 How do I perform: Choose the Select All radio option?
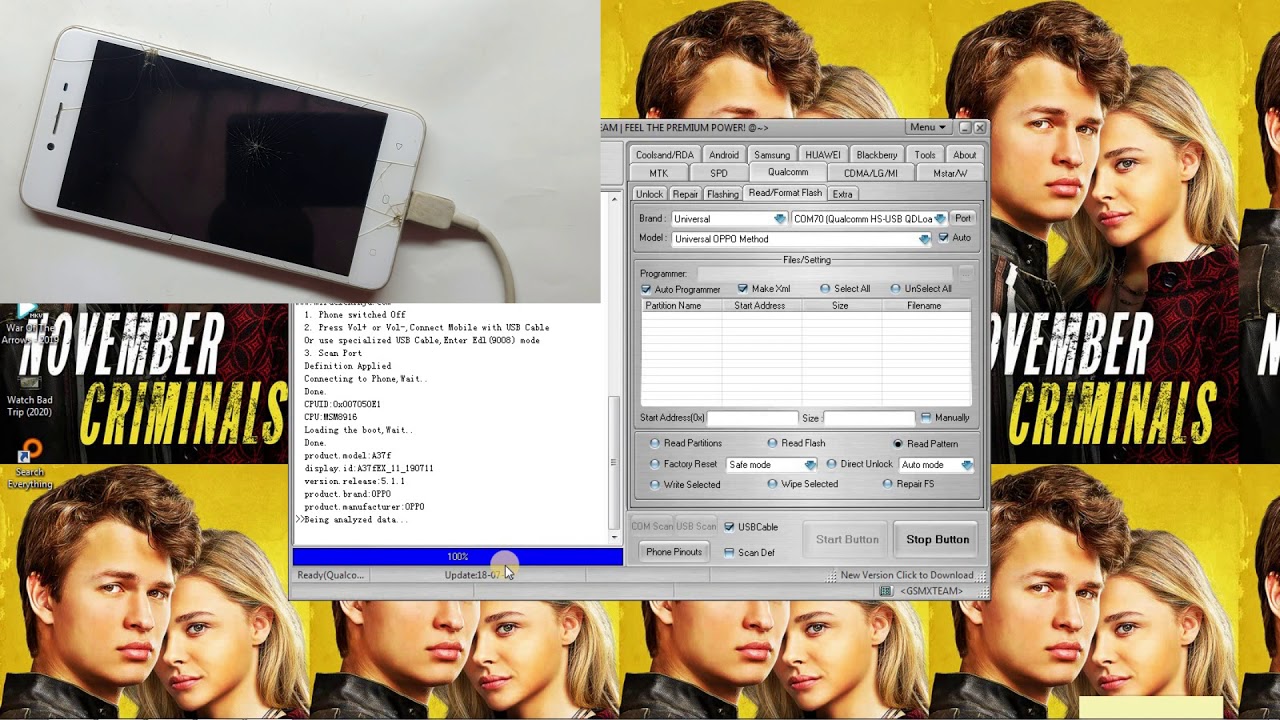pos(825,289)
